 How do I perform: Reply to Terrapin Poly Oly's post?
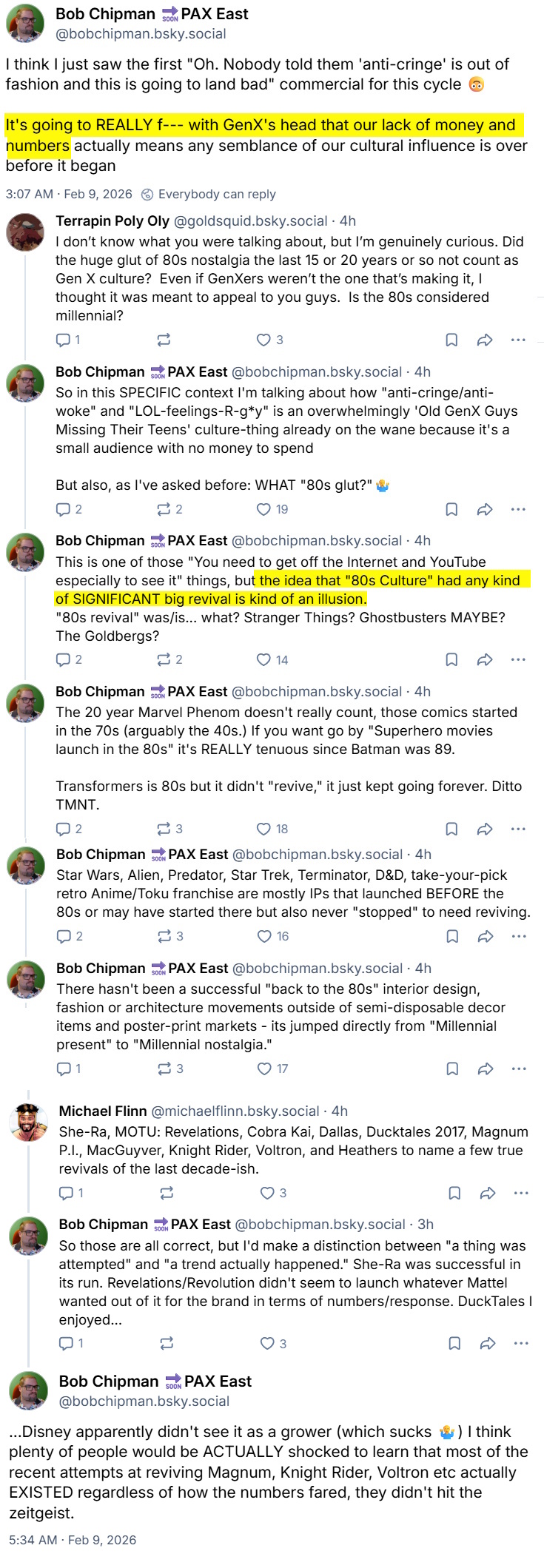[68, 340]
